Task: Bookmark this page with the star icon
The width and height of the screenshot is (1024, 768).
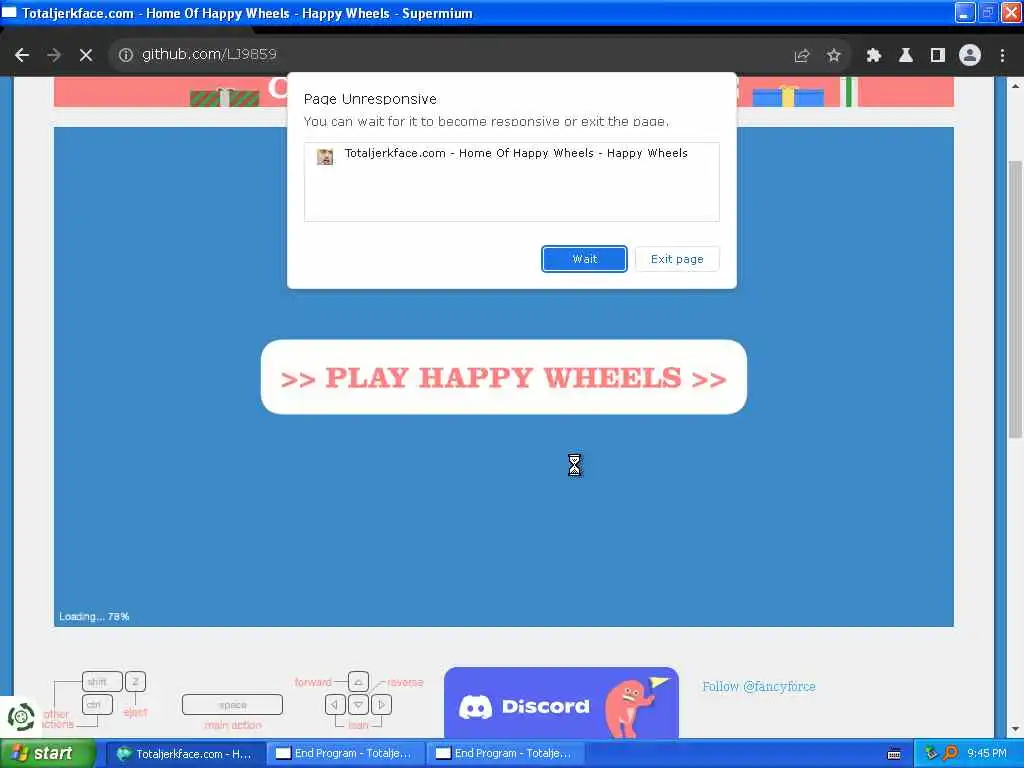Action: 833,56
